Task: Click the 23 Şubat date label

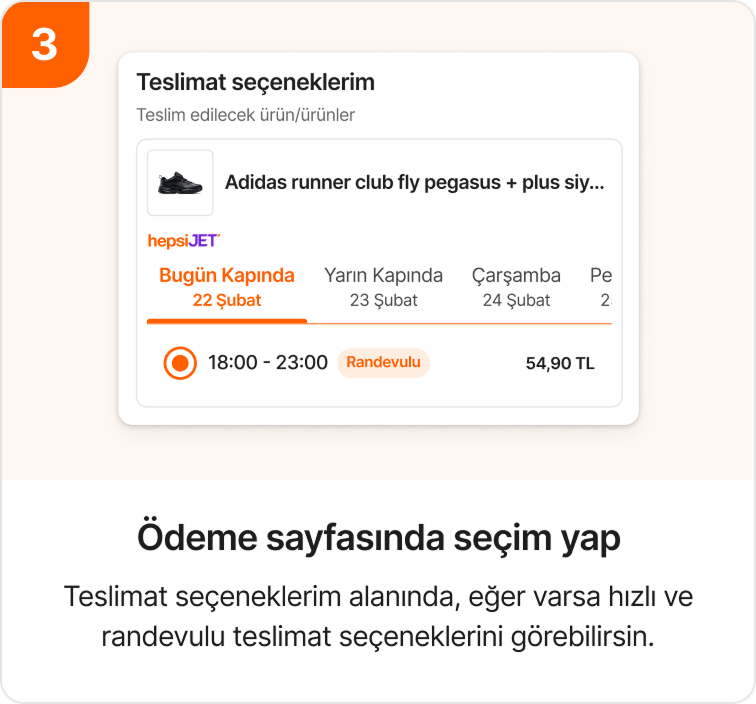Action: coord(383,300)
